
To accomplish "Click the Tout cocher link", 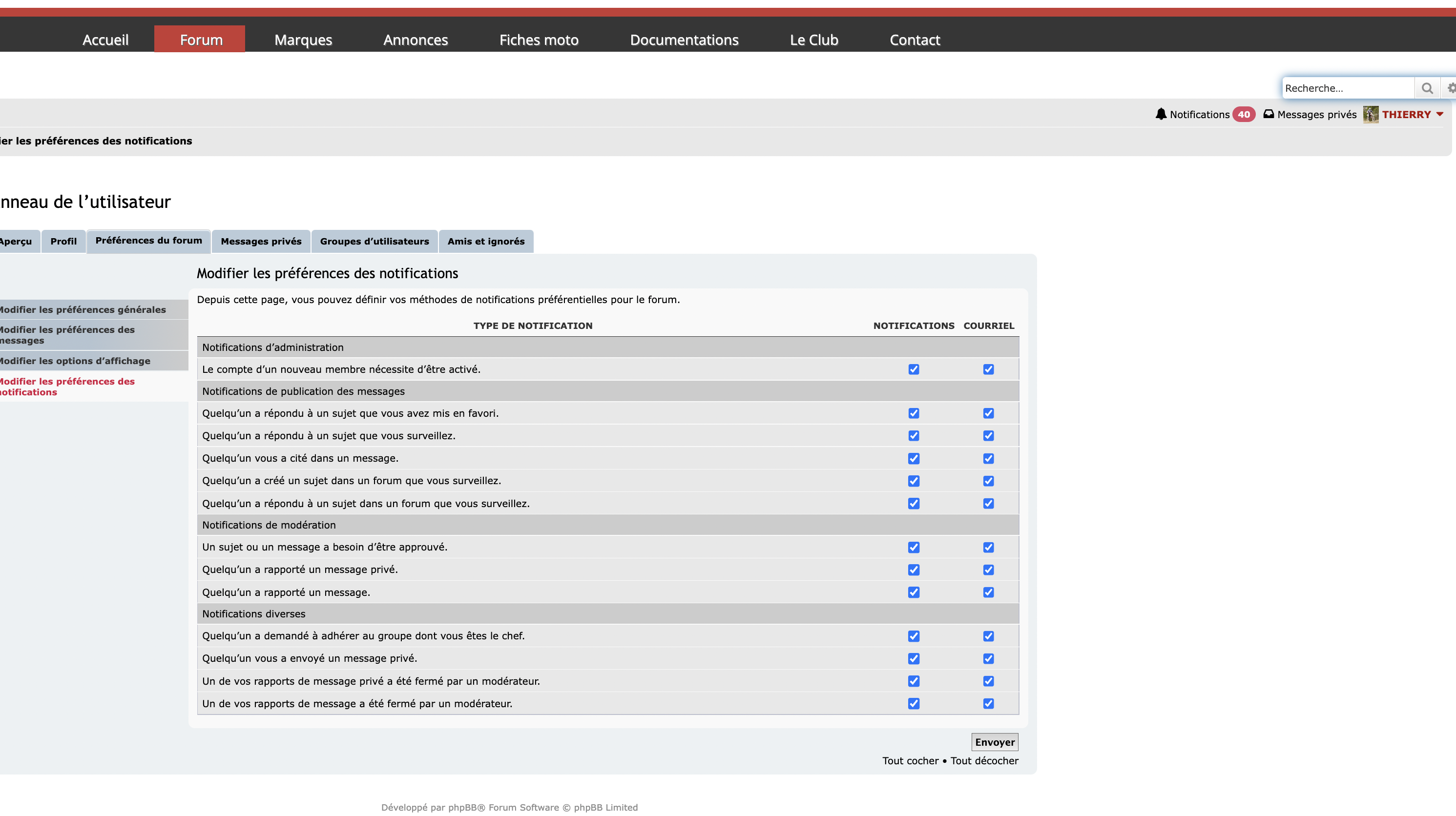I will pyautogui.click(x=910, y=761).
